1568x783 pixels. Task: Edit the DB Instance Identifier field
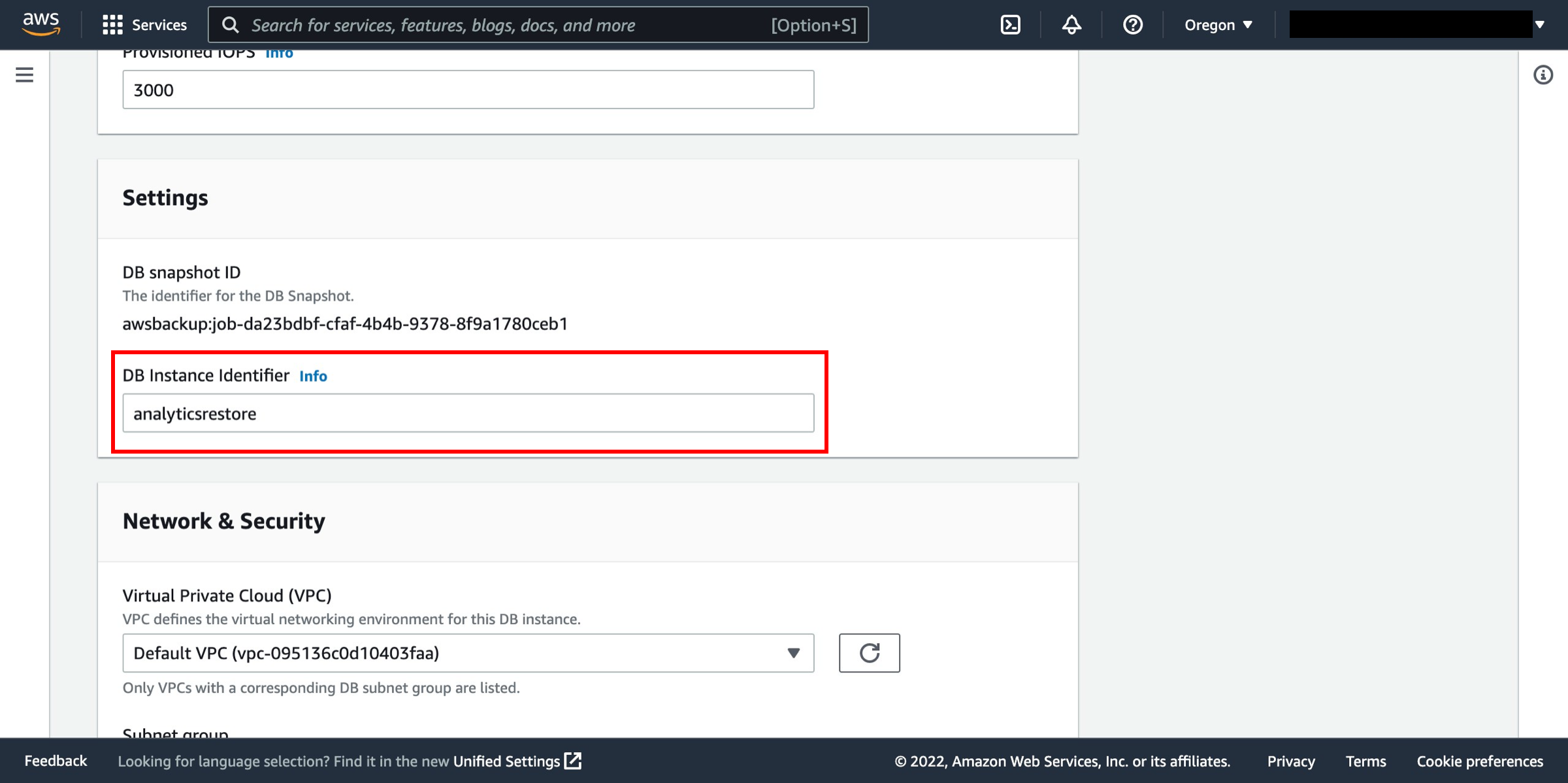pyautogui.click(x=468, y=413)
